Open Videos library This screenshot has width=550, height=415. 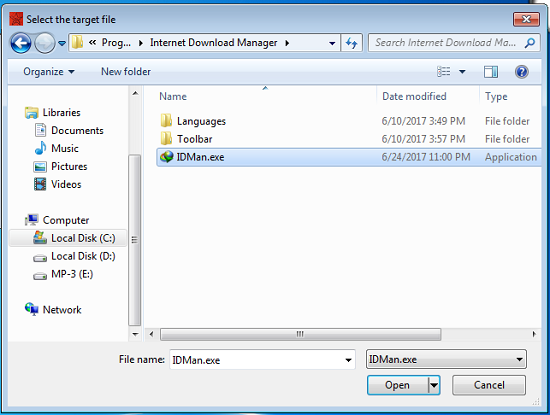[x=66, y=184]
